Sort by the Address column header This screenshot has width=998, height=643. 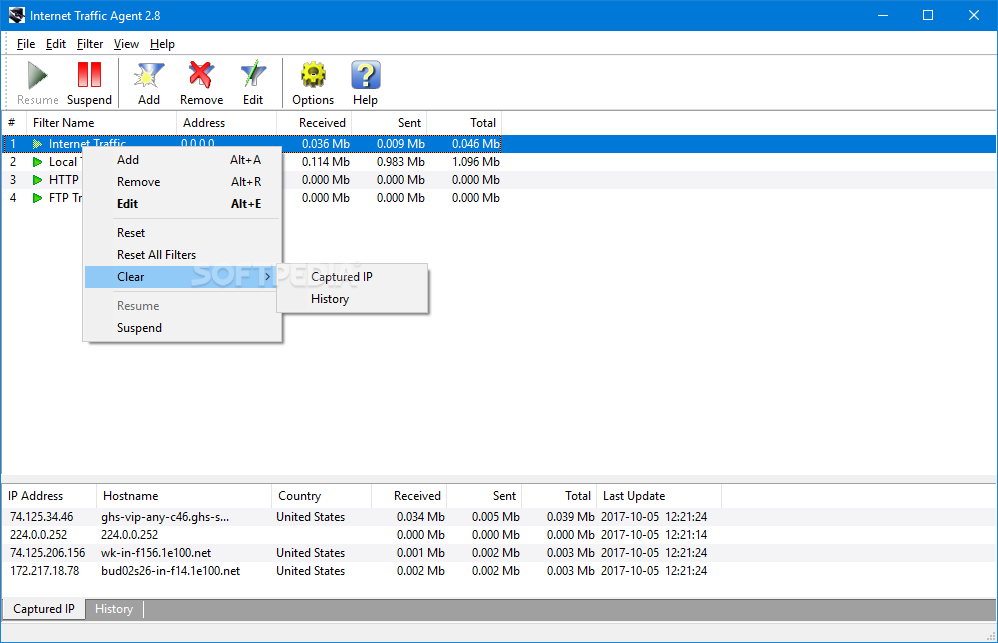(227, 123)
